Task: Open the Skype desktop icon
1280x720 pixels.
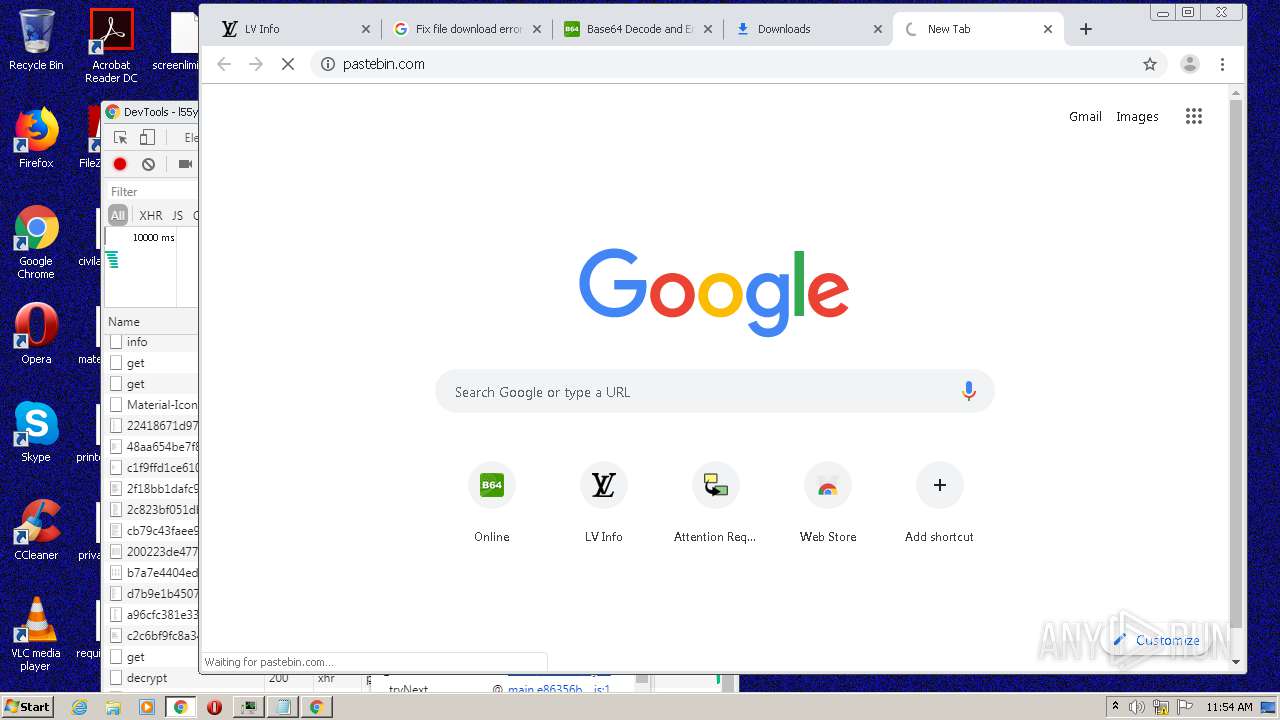Action: (36, 432)
